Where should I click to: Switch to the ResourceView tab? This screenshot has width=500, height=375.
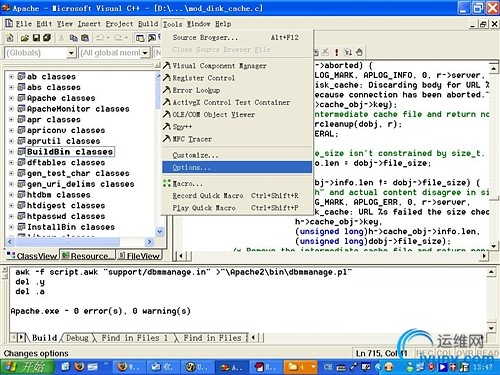[x=88, y=256]
